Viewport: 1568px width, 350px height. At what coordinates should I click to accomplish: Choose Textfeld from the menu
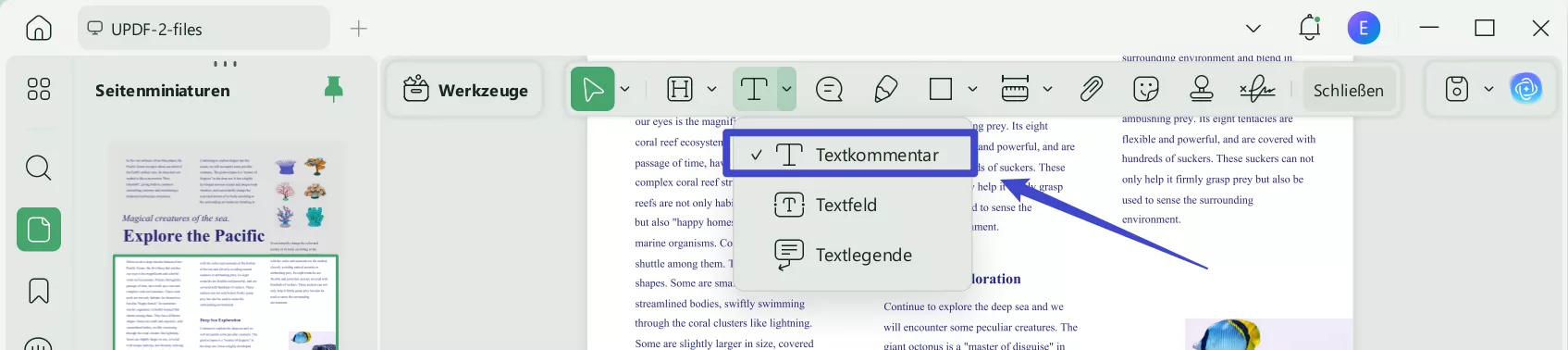[853, 205]
